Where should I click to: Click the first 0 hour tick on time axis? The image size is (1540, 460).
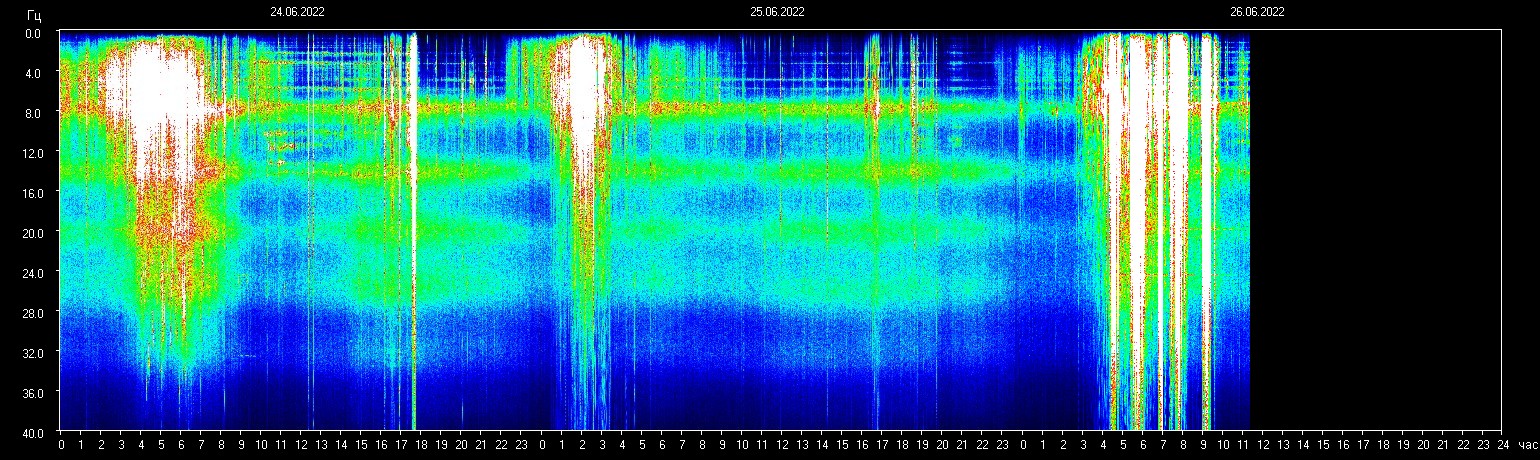pyautogui.click(x=61, y=444)
